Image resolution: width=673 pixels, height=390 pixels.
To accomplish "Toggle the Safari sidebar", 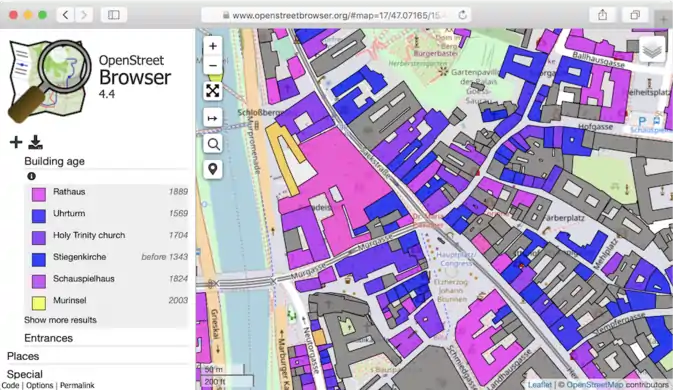I will (x=113, y=15).
